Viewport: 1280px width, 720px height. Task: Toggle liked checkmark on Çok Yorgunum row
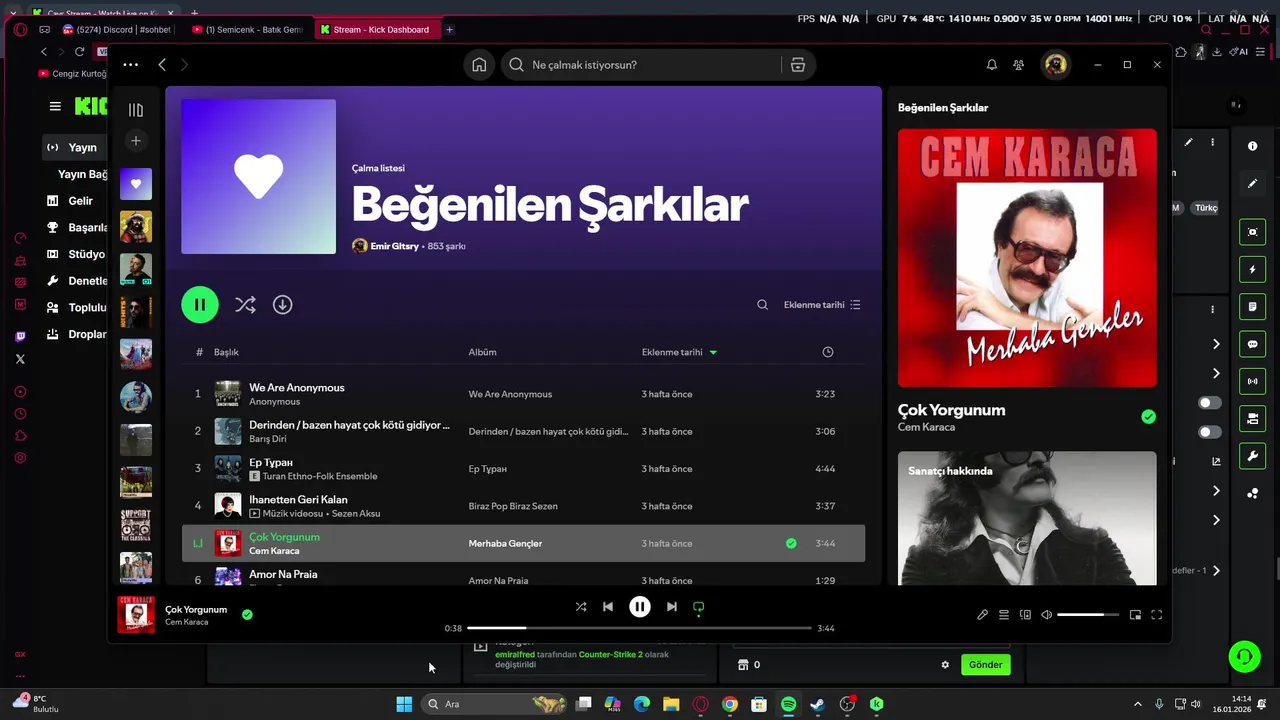(x=791, y=544)
